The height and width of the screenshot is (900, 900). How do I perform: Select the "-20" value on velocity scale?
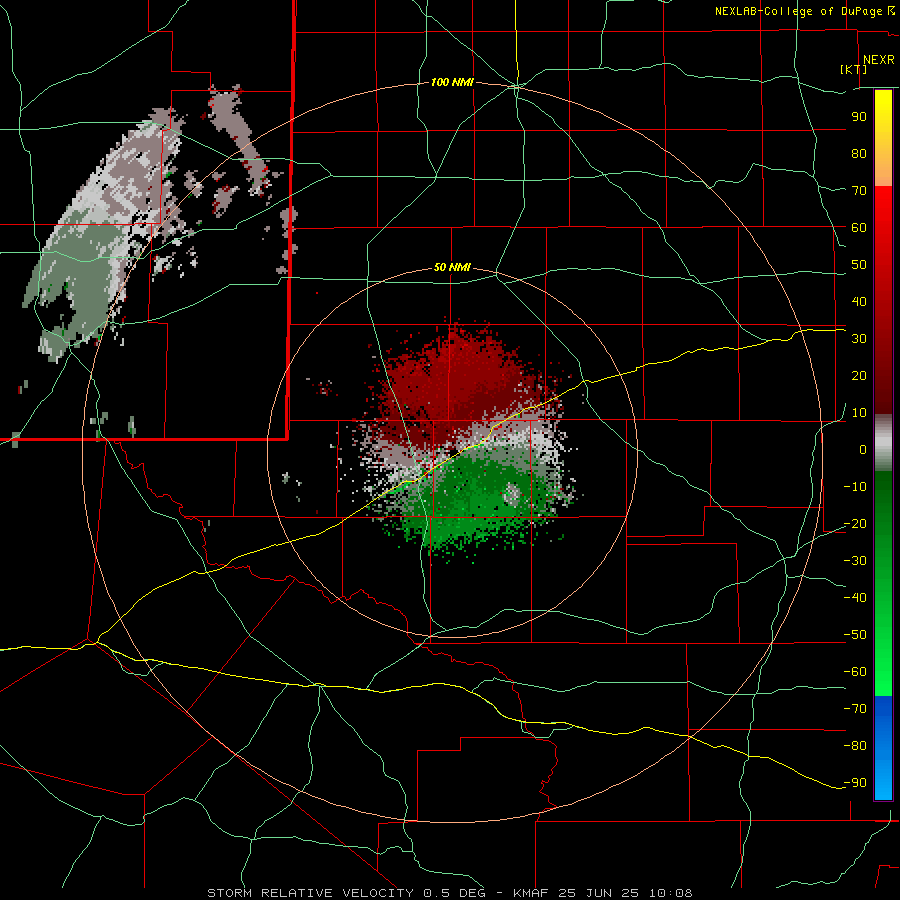[855, 524]
